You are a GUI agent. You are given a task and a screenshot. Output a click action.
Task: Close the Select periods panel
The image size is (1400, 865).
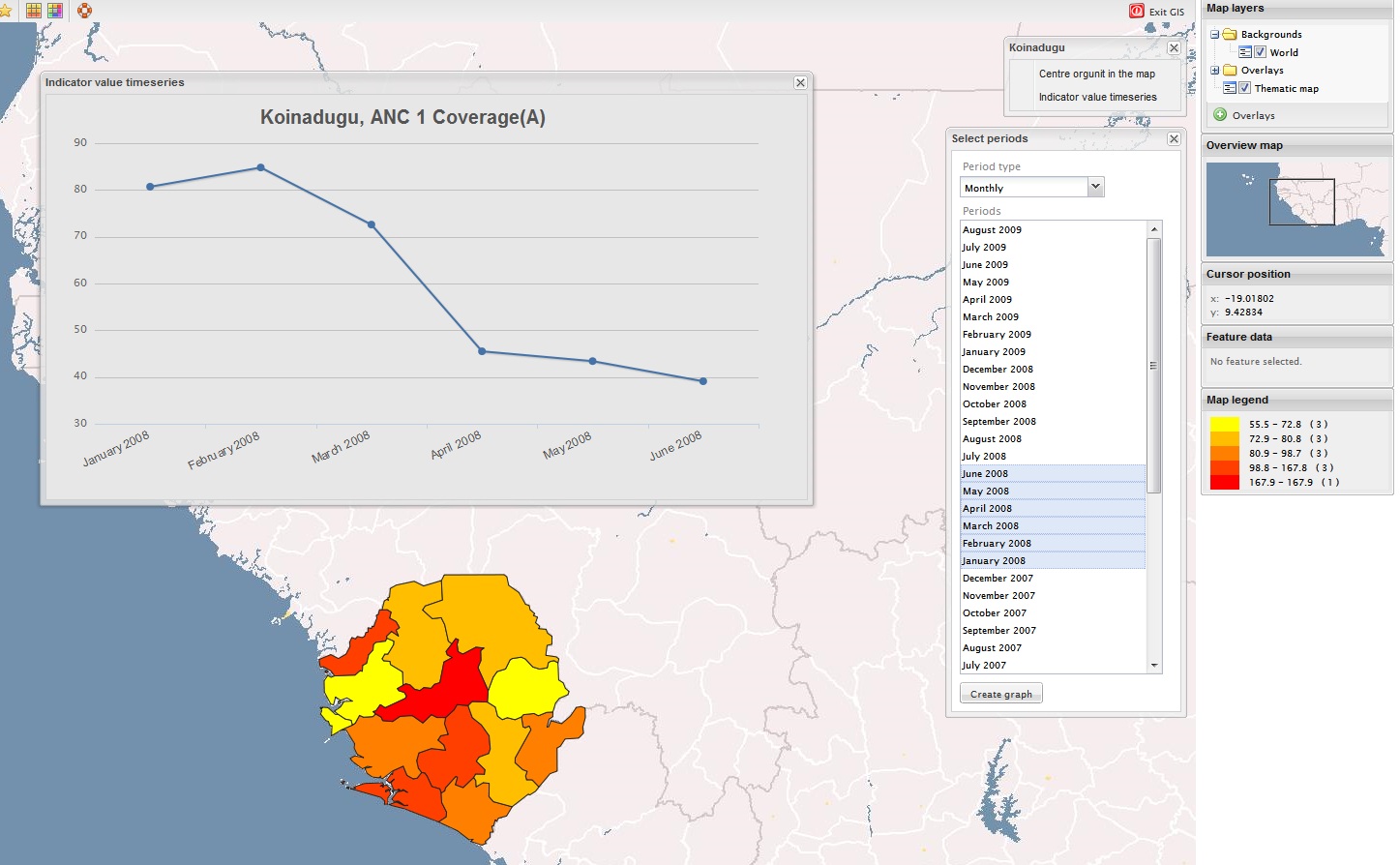pyautogui.click(x=1174, y=138)
